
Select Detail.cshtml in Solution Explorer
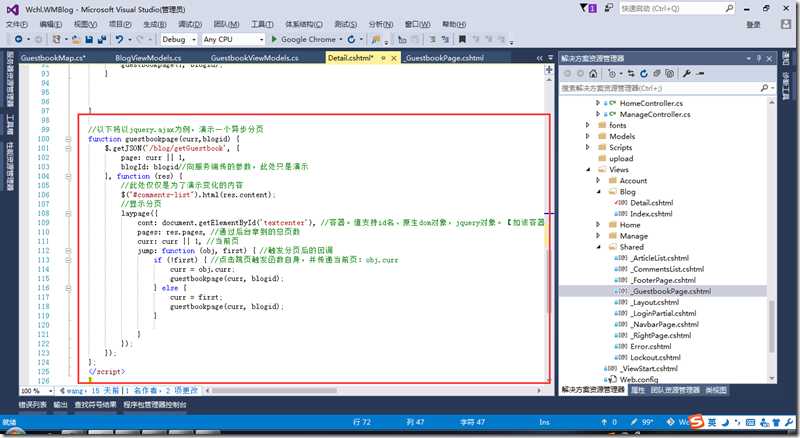[652, 203]
